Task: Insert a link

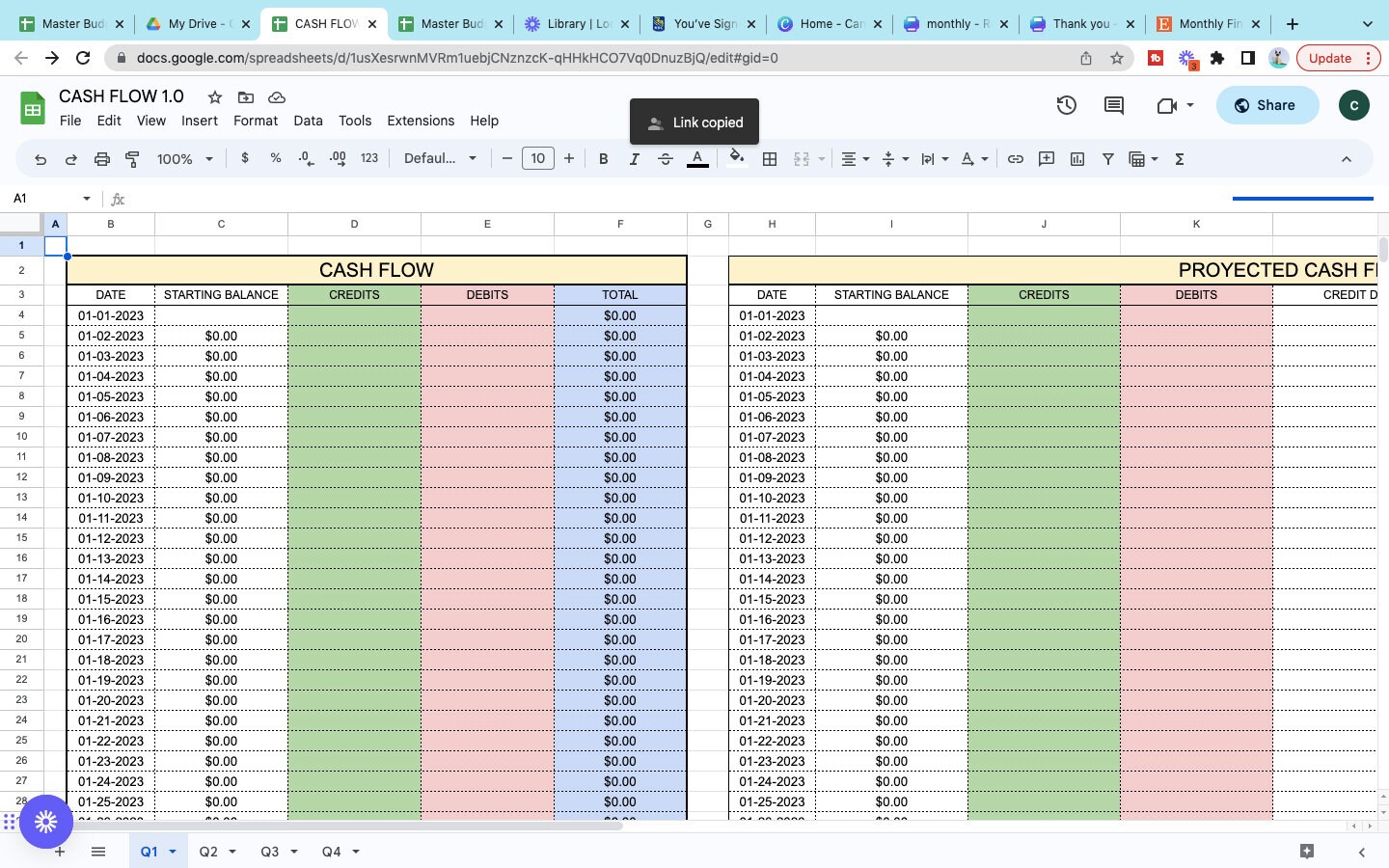Action: [1015, 158]
